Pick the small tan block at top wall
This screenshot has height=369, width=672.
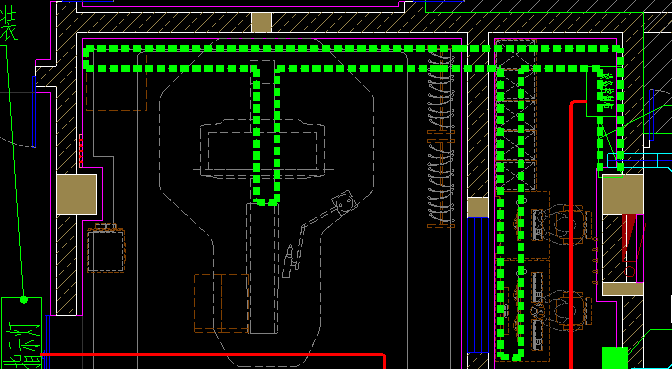tap(261, 23)
